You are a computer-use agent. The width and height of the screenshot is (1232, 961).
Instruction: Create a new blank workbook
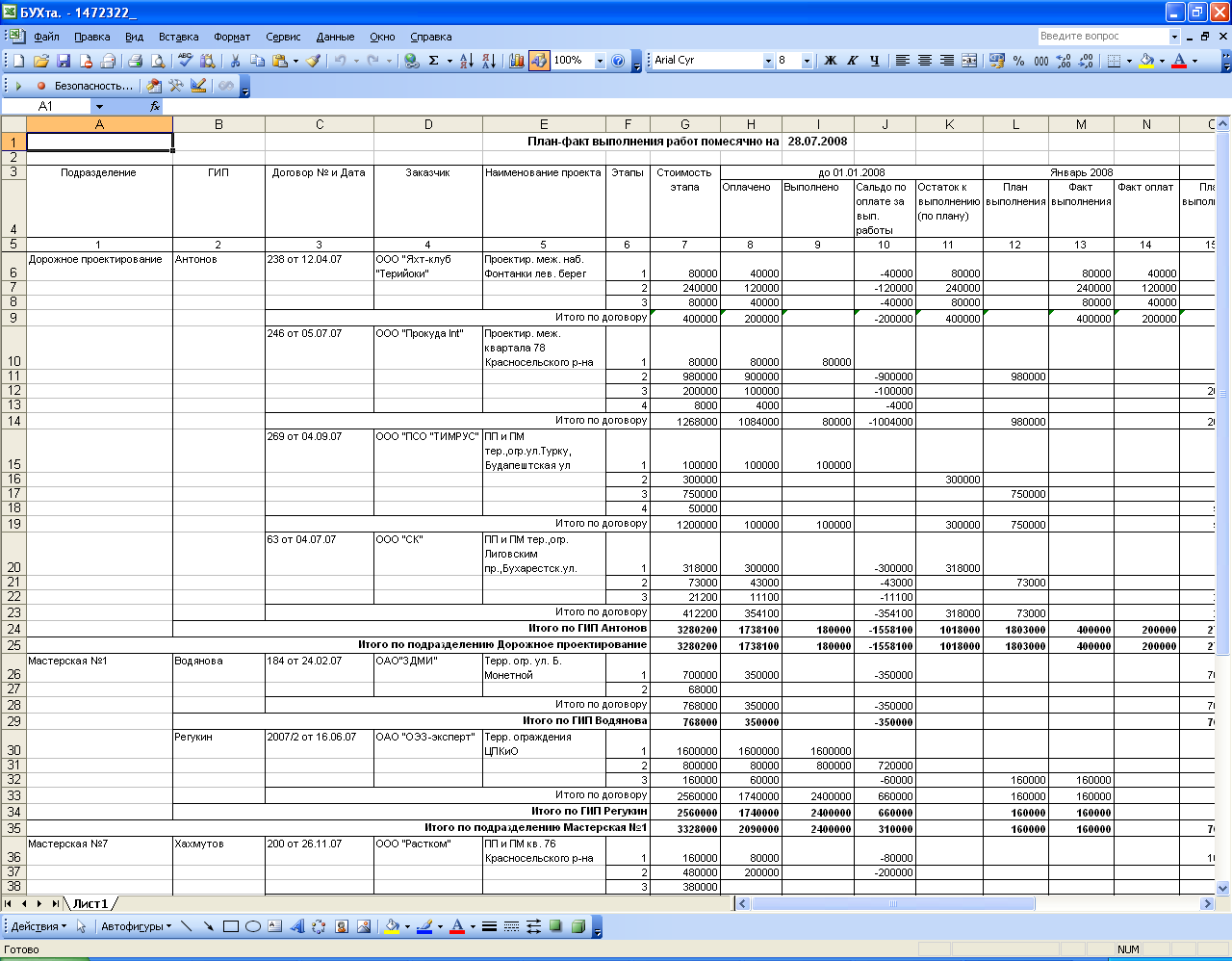[x=18, y=61]
